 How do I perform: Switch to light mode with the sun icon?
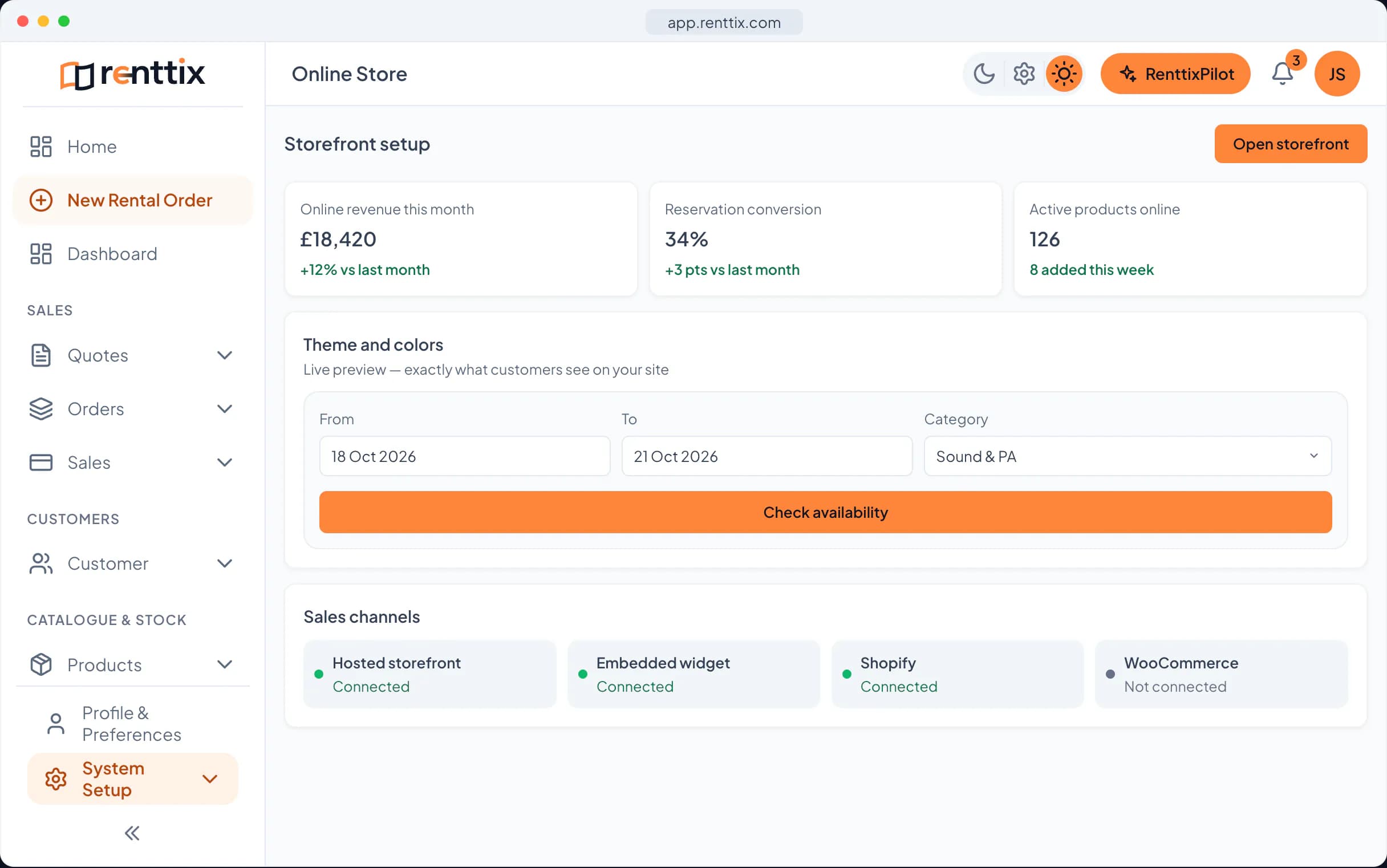coord(1064,74)
